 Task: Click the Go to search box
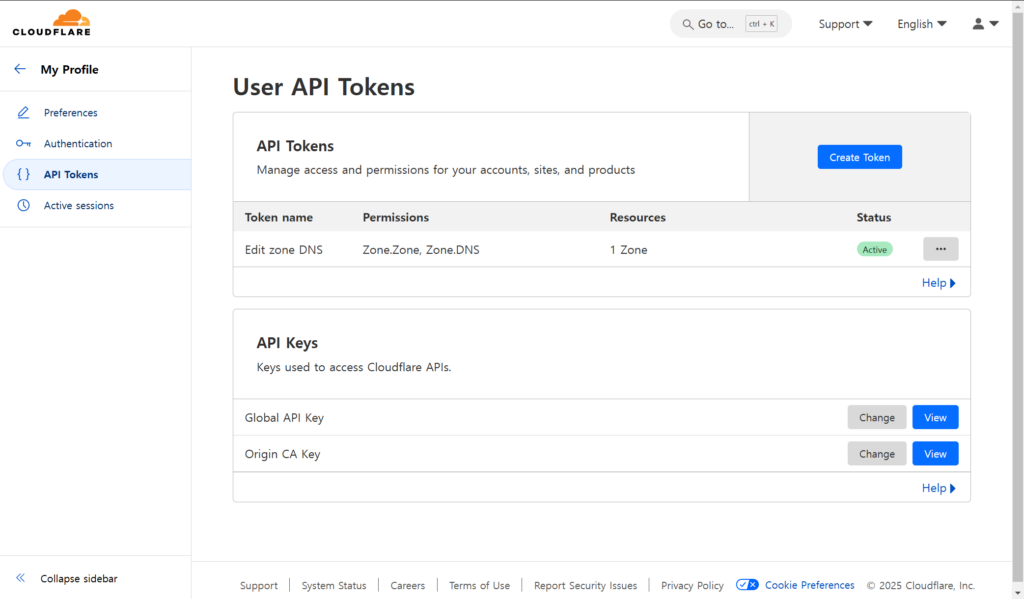coord(730,24)
